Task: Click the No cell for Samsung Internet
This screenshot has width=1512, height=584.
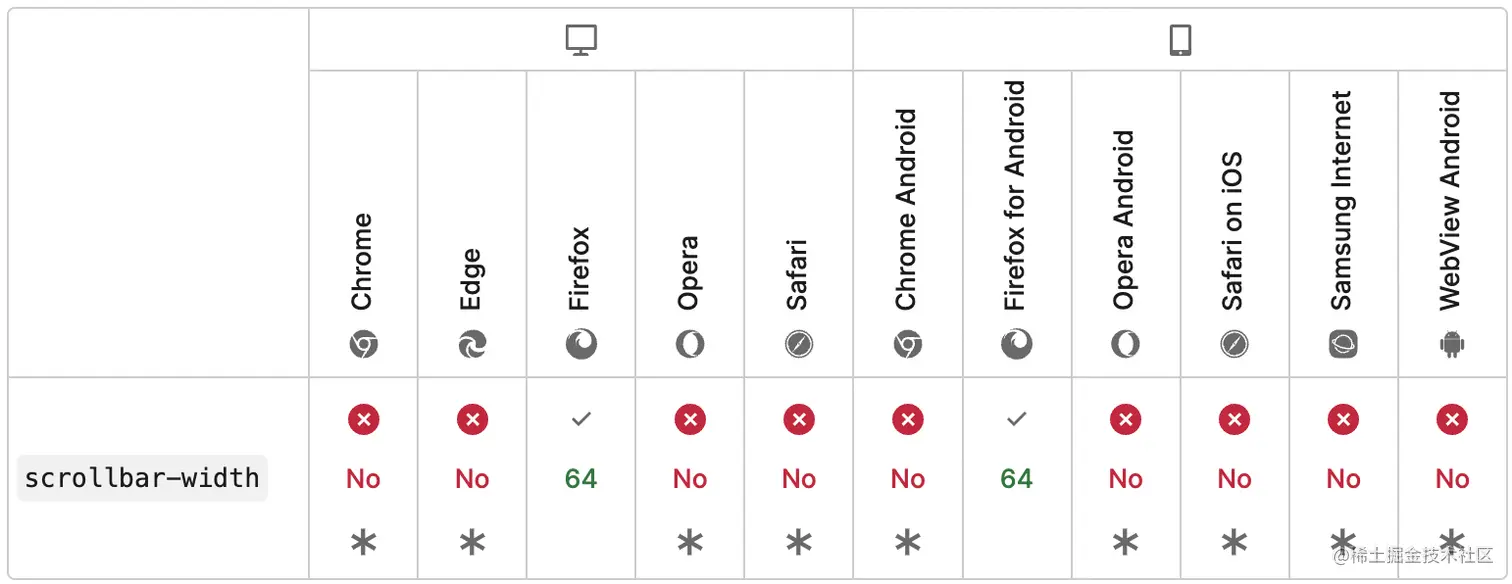Action: click(x=1343, y=479)
